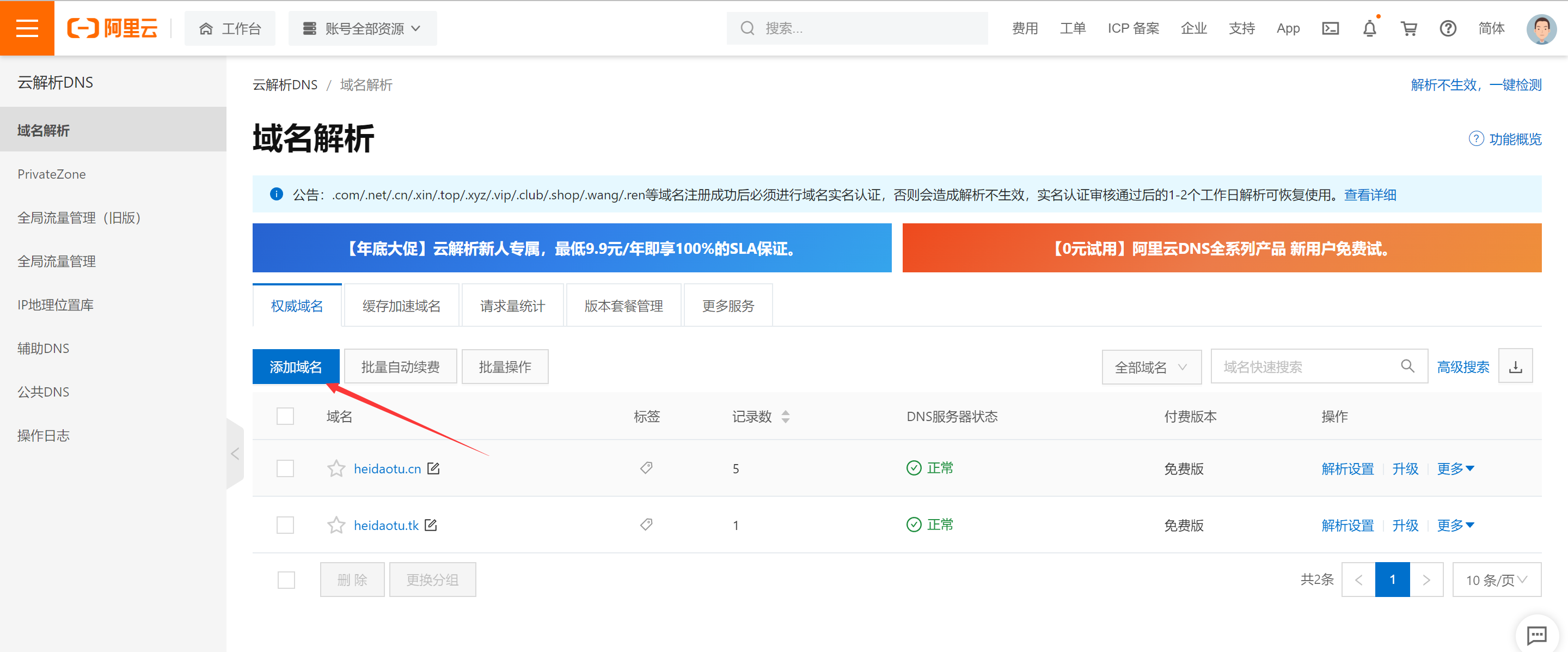This screenshot has width=1568, height=652.
Task: Open 功能概览 help link
Action: pos(1505,139)
